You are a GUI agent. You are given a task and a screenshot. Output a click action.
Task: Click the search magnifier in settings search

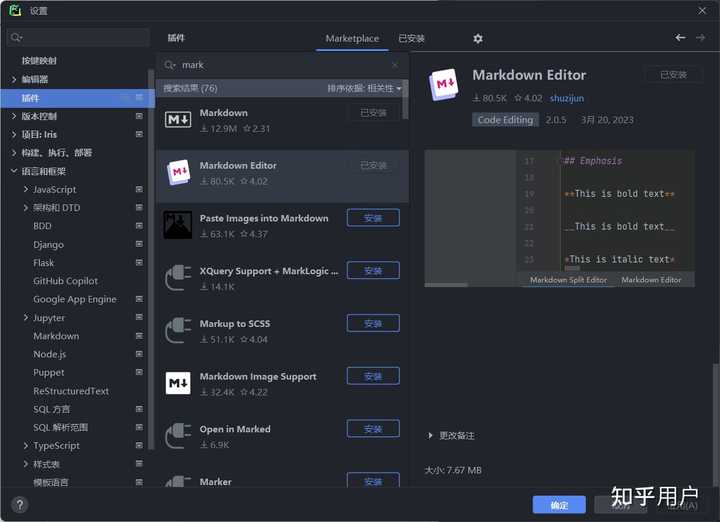16,37
